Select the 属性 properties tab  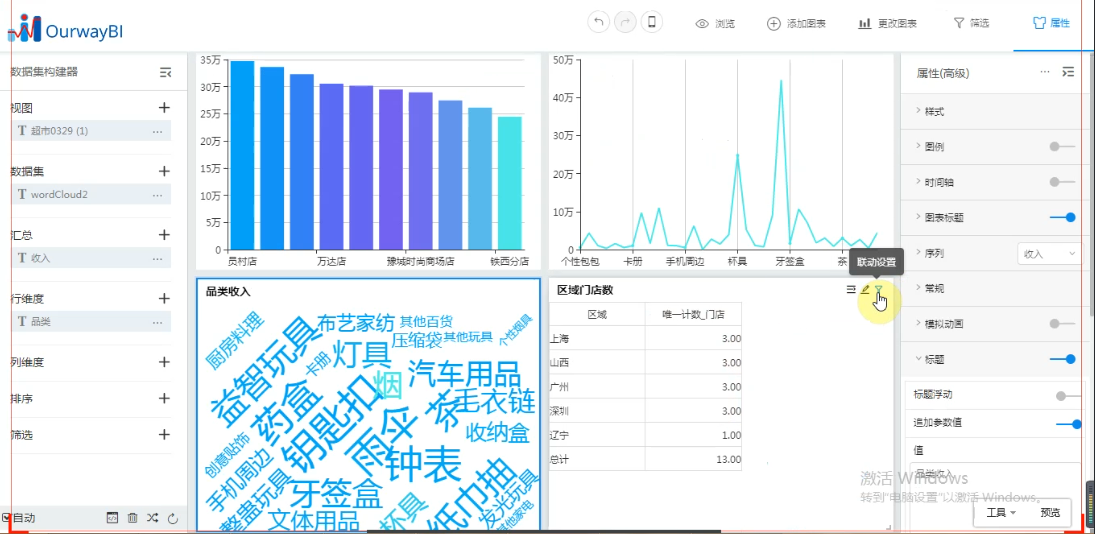coord(1051,23)
